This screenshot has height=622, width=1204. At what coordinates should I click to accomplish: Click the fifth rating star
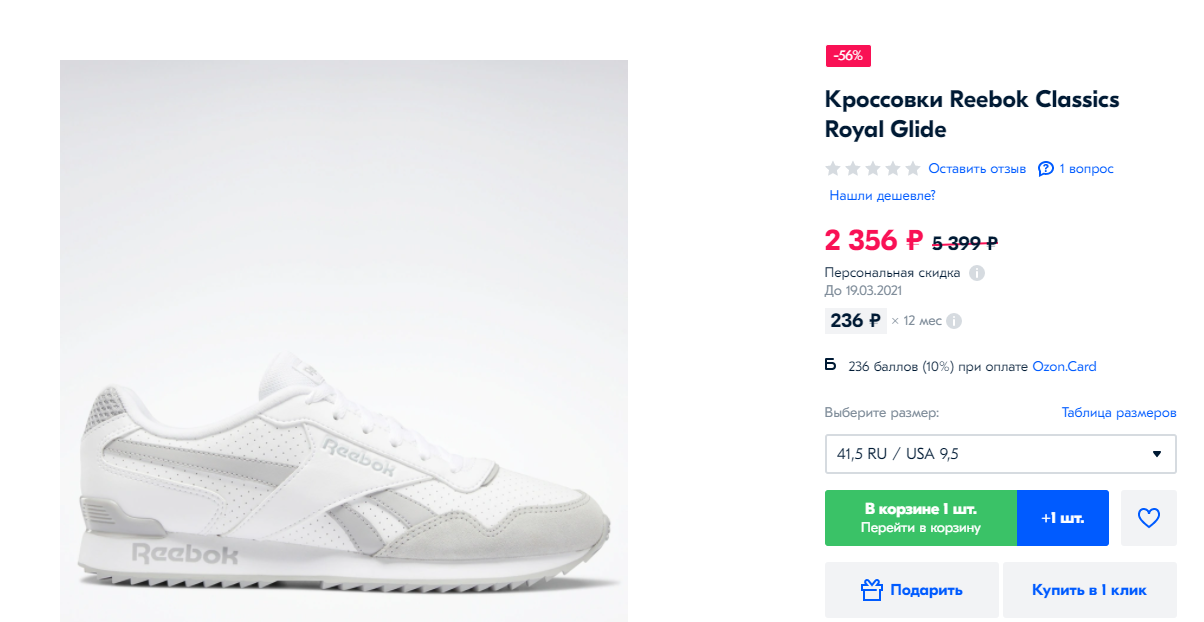[x=912, y=169]
